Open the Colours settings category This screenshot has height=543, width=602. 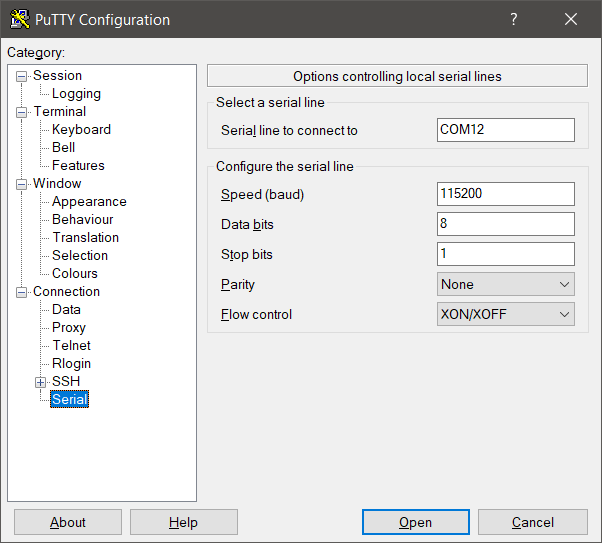point(75,274)
